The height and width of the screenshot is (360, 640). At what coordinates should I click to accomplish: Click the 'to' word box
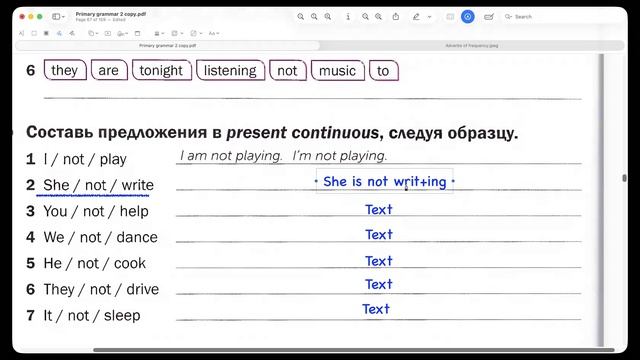[x=383, y=70]
